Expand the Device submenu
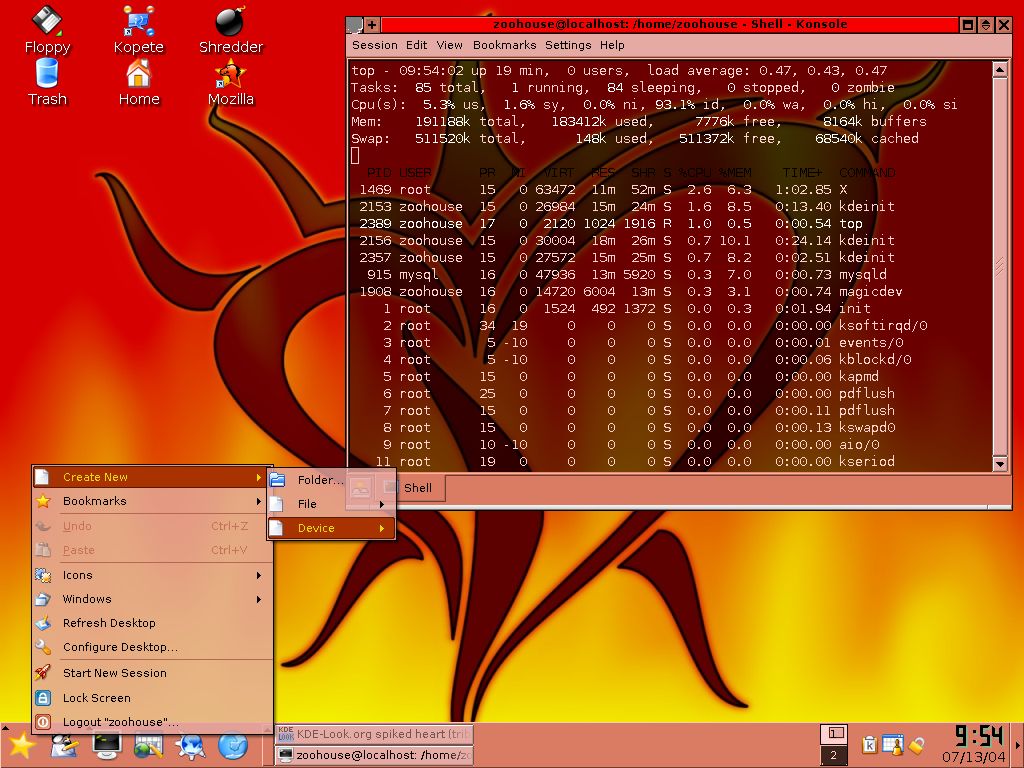 click(331, 528)
